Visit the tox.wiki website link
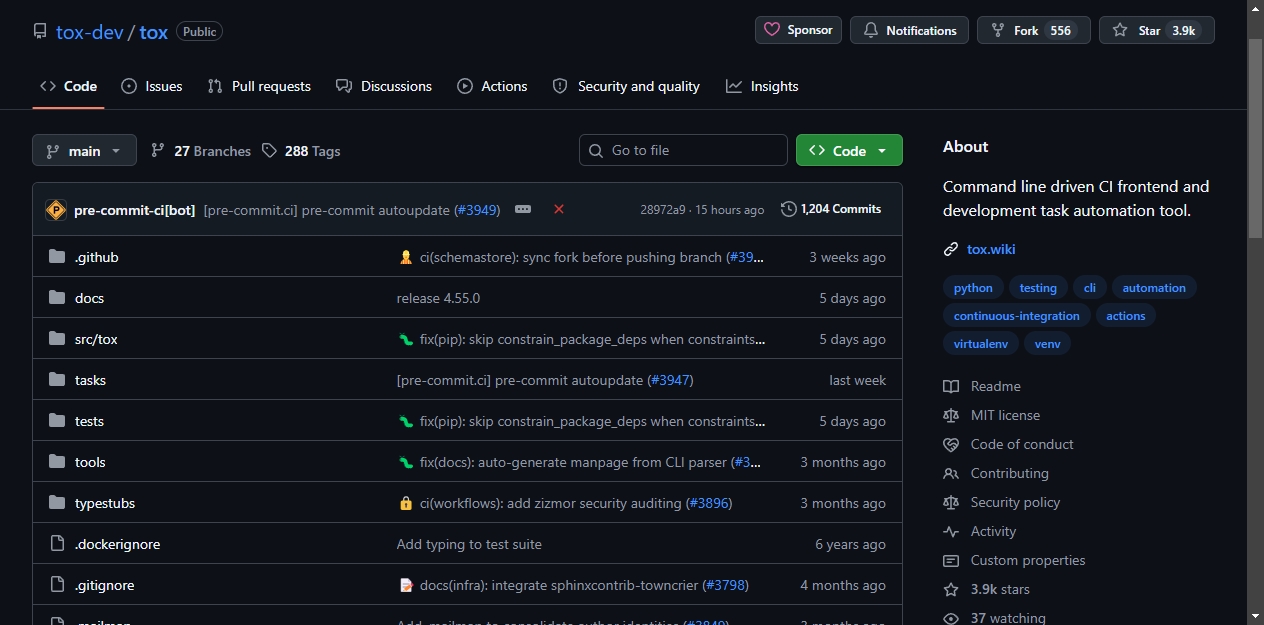This screenshot has width=1264, height=625. [991, 249]
